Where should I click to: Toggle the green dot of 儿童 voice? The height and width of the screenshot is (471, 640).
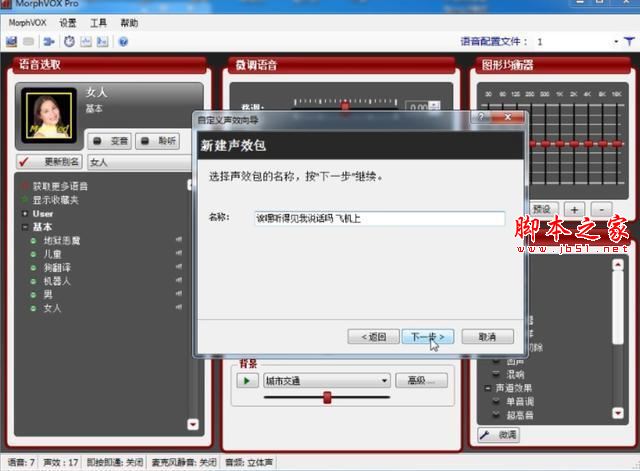[33, 254]
